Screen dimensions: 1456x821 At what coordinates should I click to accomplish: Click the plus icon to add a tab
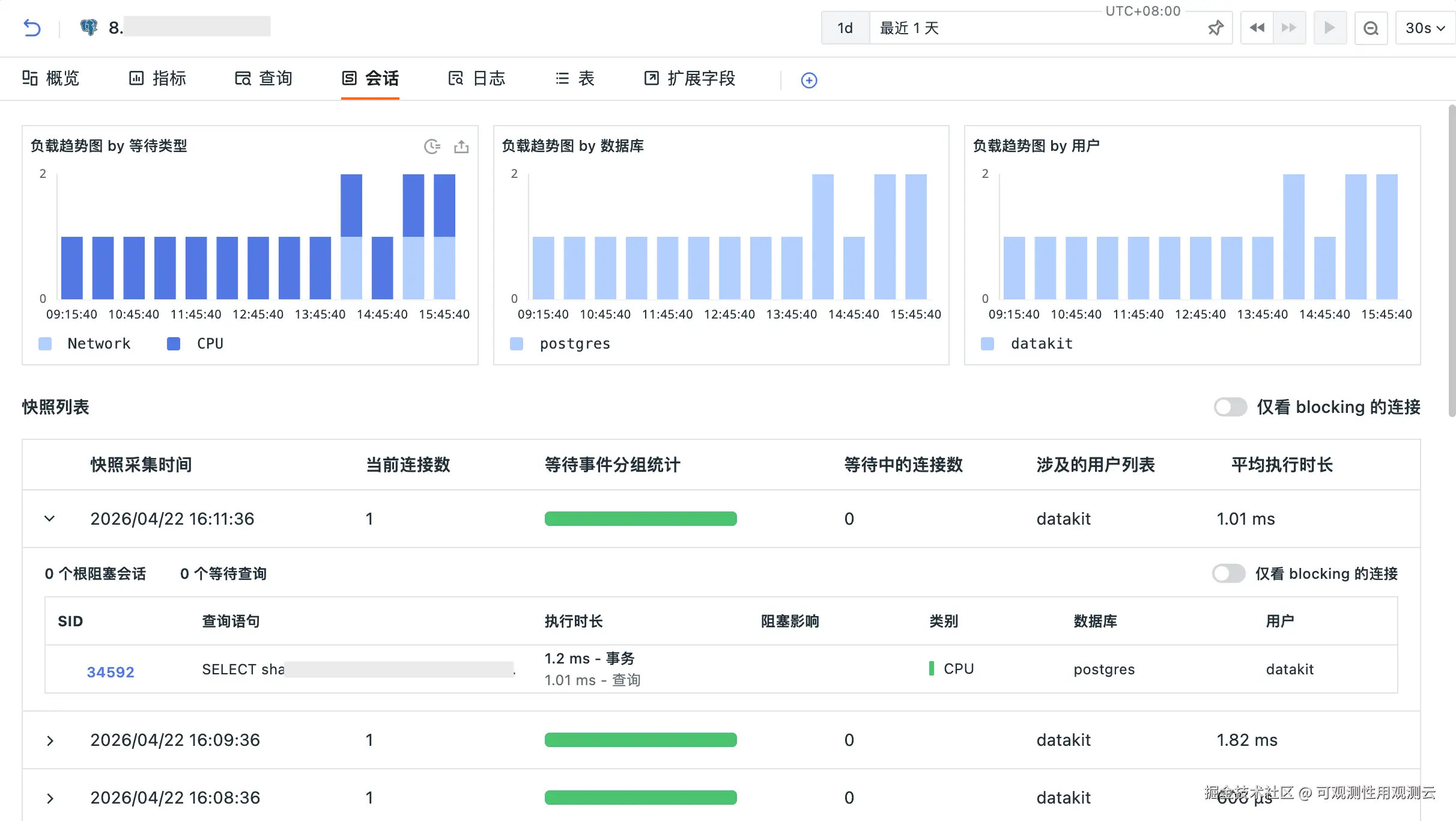coord(809,80)
